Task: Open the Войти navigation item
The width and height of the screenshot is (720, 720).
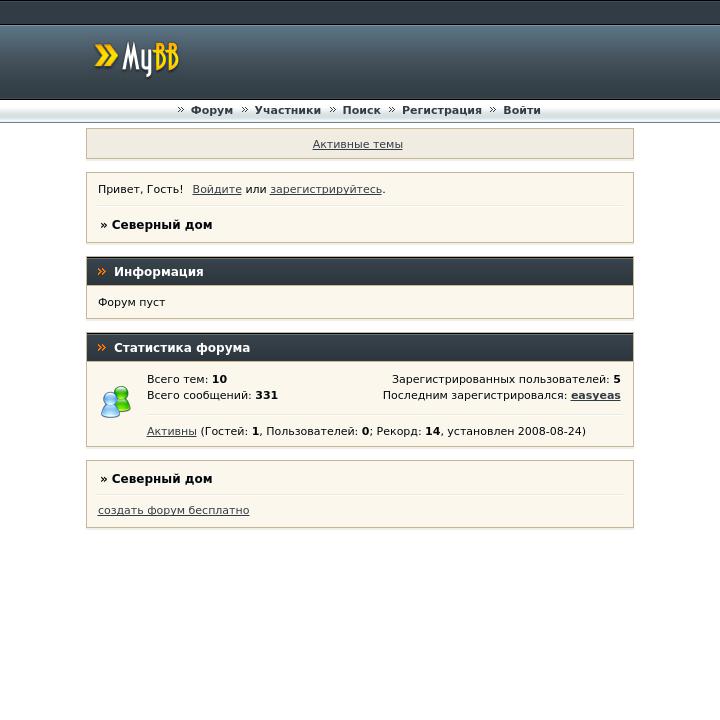Action: tap(522, 110)
